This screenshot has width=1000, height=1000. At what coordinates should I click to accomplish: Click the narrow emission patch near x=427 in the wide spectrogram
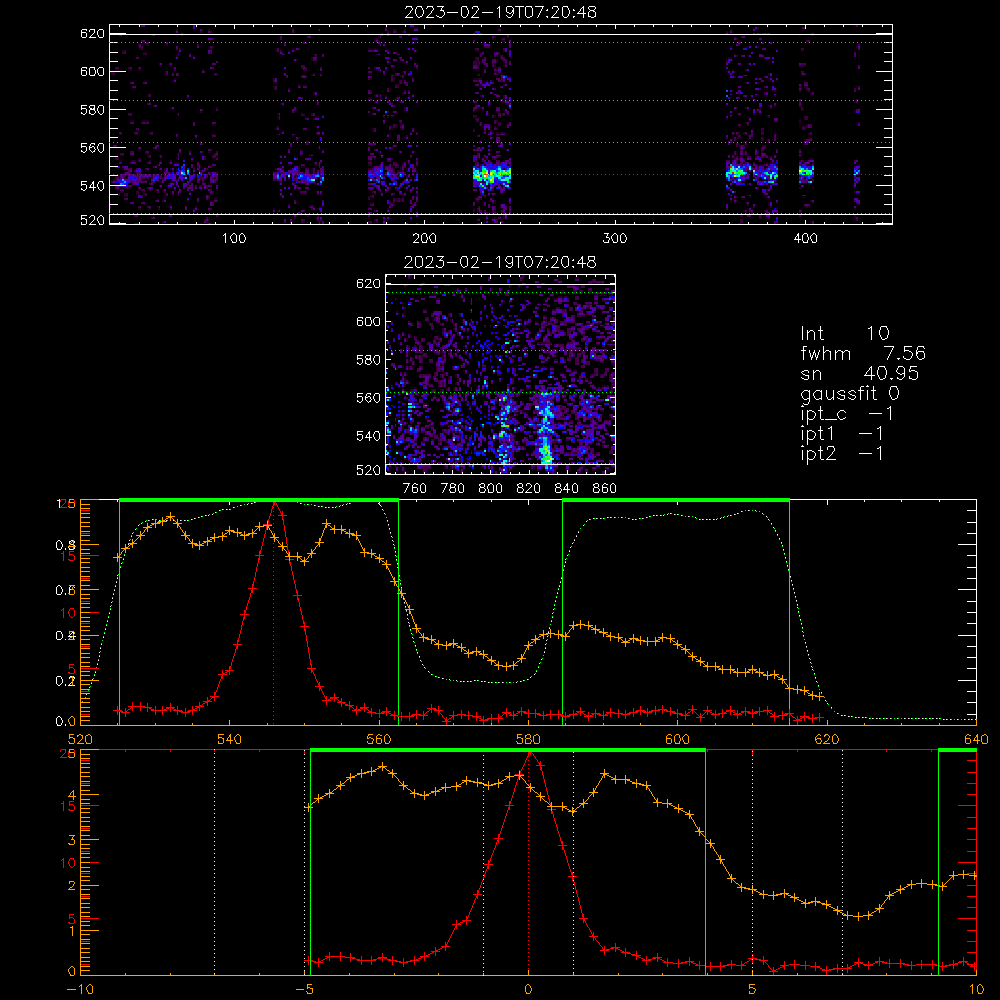857,172
